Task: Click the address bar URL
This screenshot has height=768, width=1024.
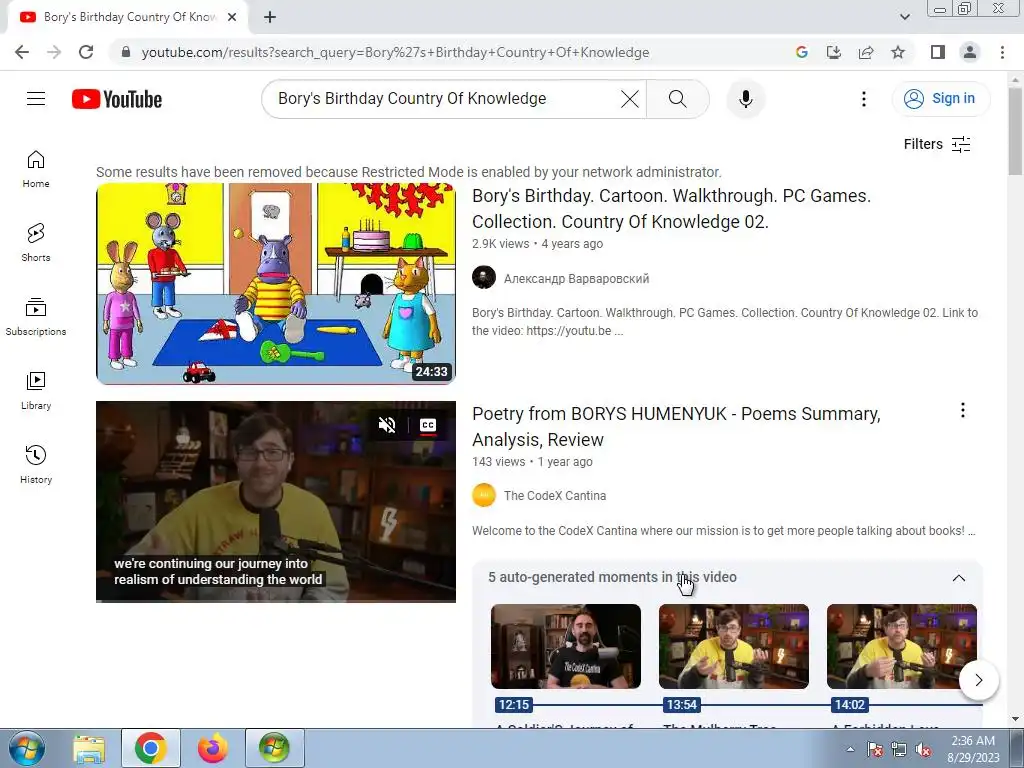Action: (395, 52)
